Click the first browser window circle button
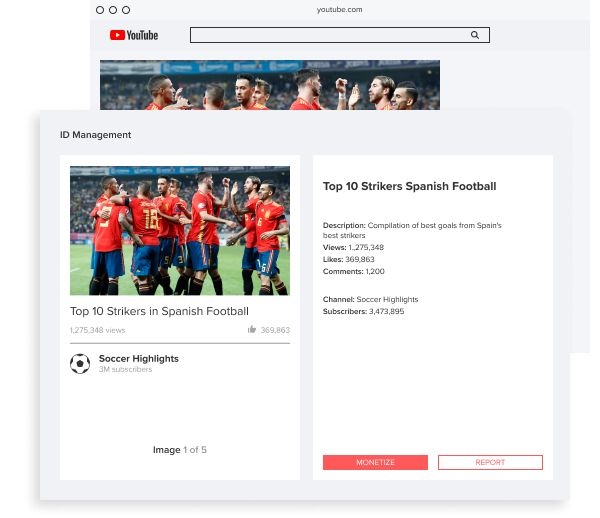The height and width of the screenshot is (518, 600). pyautogui.click(x=100, y=10)
